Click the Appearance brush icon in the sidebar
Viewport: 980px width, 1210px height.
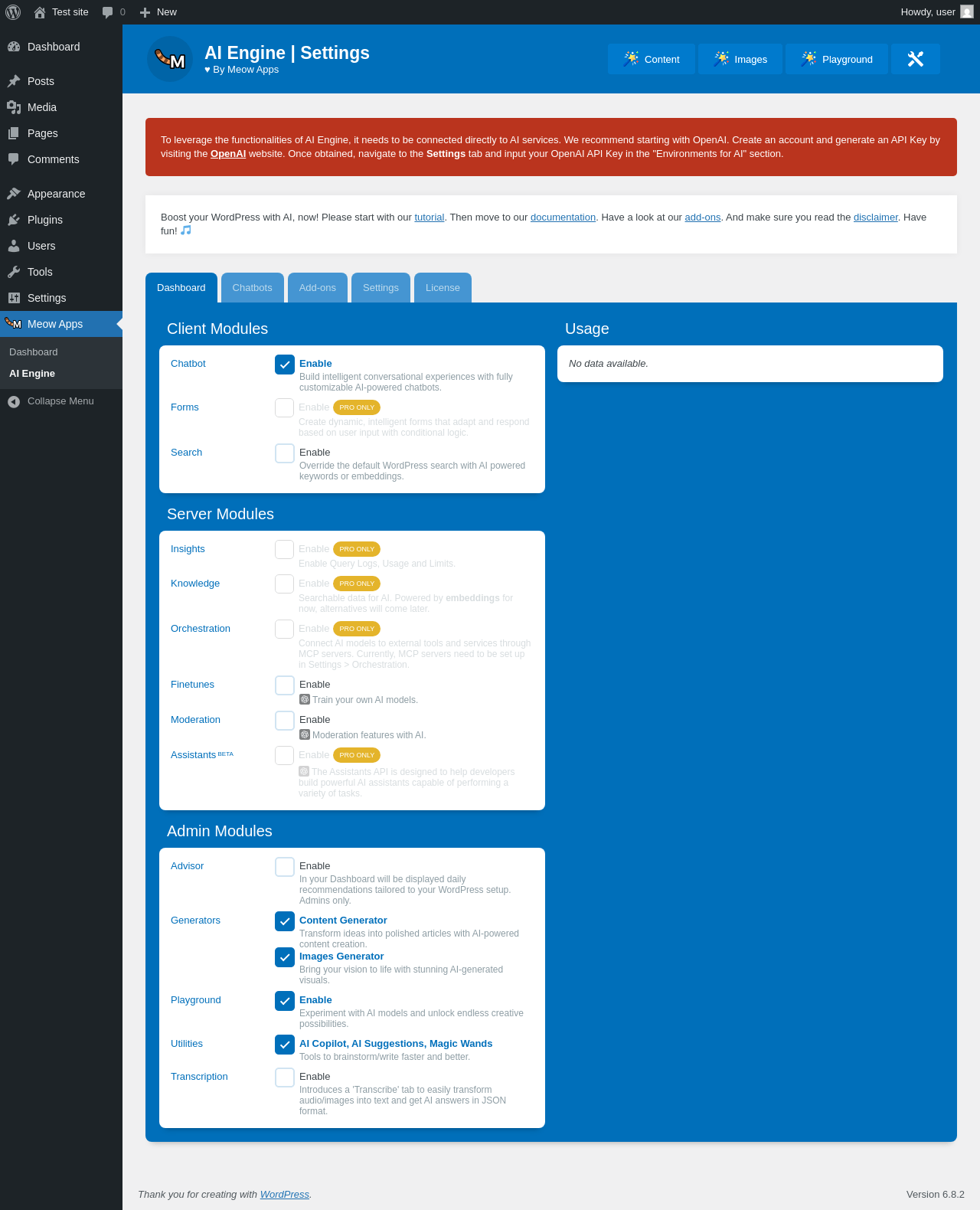pyautogui.click(x=14, y=194)
